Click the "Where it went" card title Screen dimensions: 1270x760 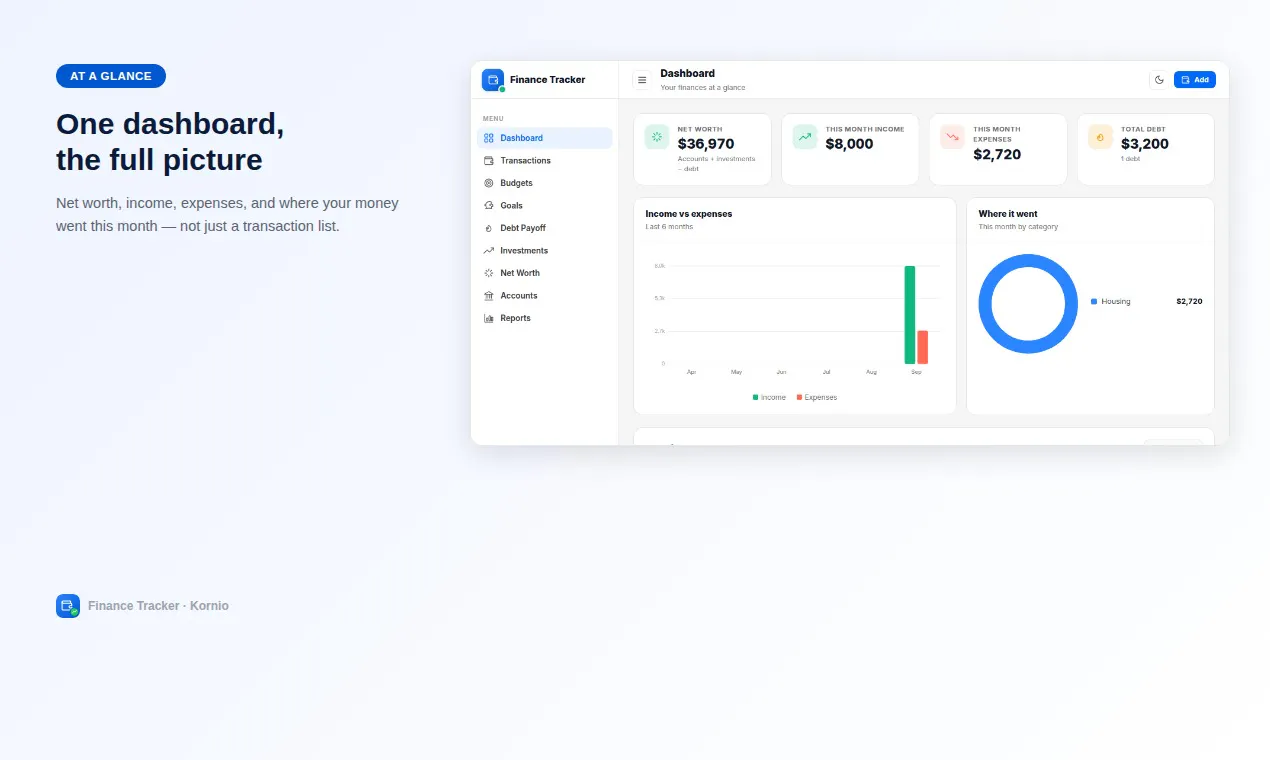pos(1008,214)
